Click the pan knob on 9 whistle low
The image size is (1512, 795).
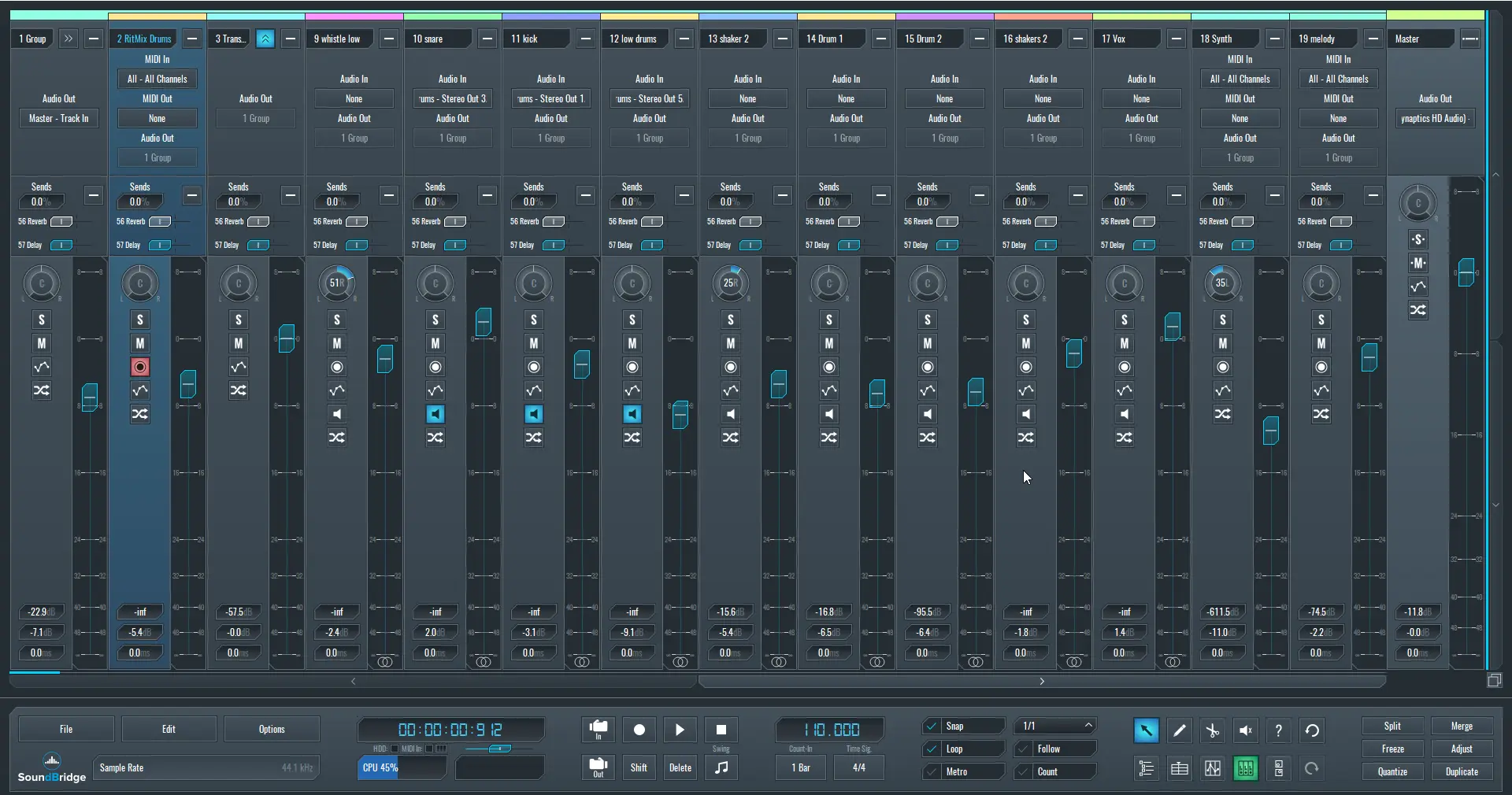(x=337, y=283)
